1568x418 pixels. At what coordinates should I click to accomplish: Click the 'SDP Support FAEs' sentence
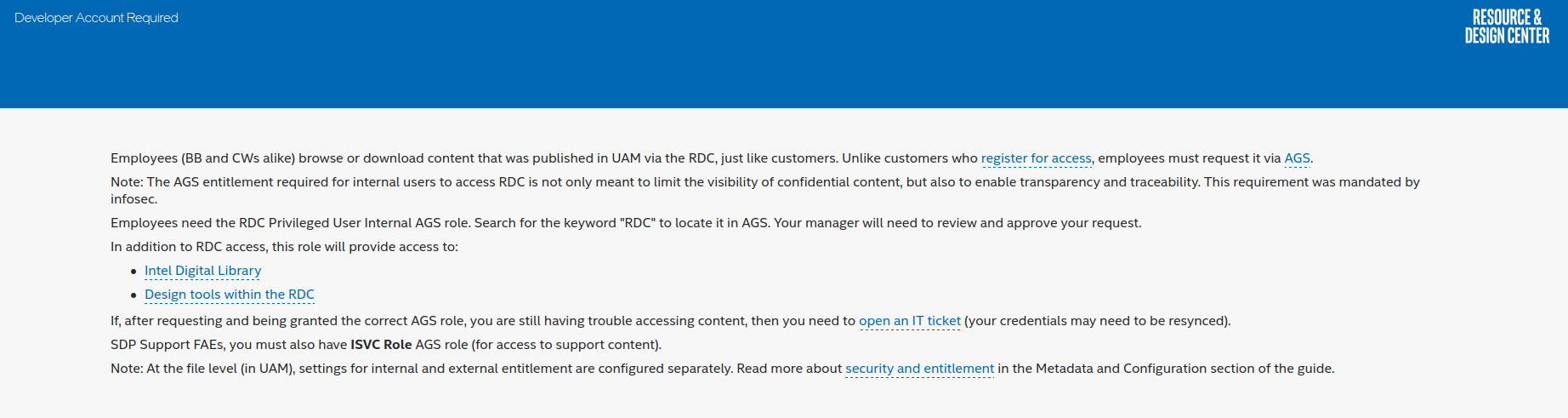(386, 345)
